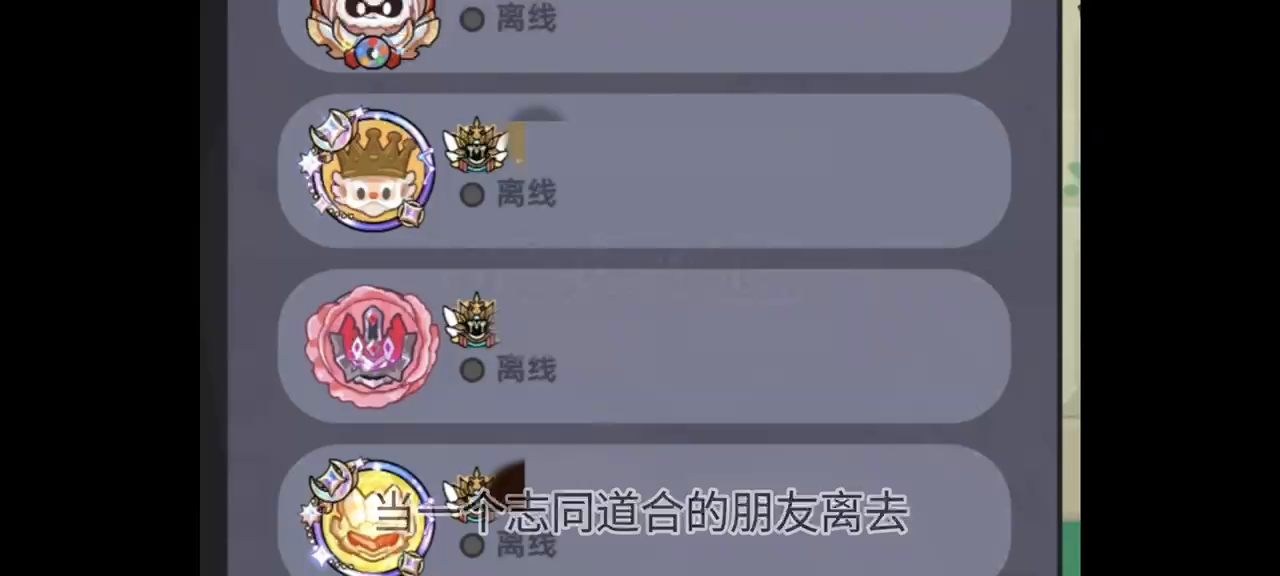The image size is (1280, 576).
Task: Click 离线 text in the top row
Action: (x=526, y=17)
